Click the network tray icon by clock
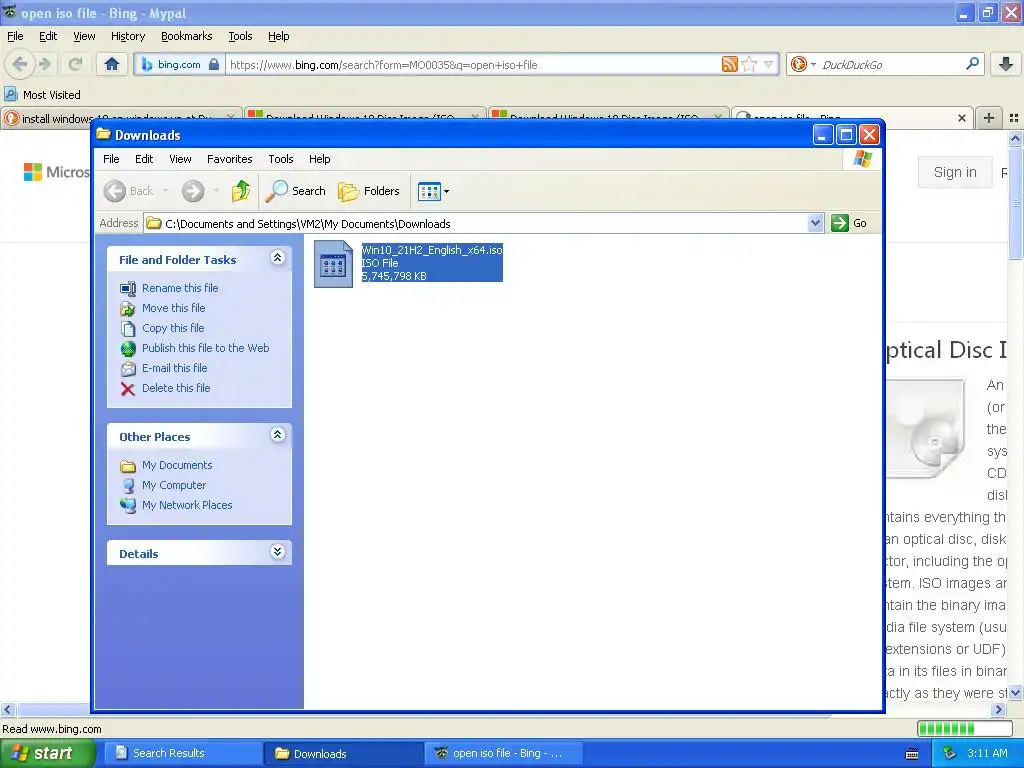 coord(950,753)
